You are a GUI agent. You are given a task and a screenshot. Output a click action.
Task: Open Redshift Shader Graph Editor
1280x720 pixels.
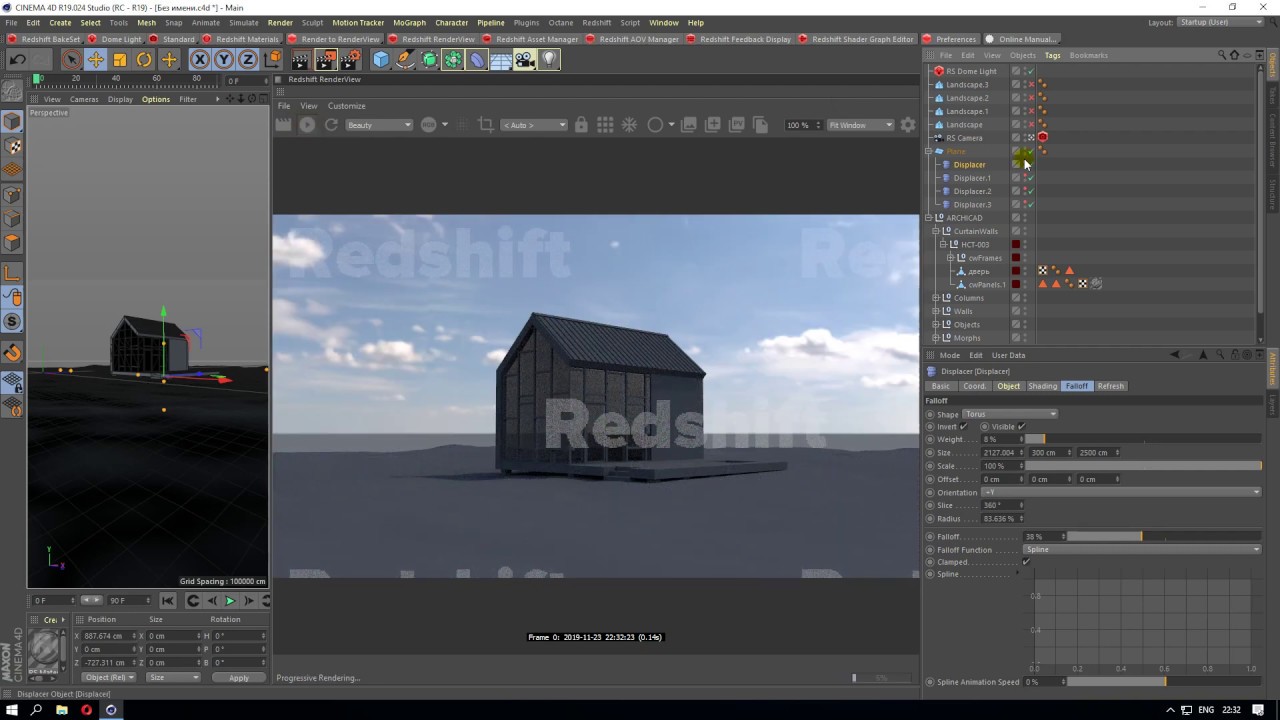pos(856,39)
